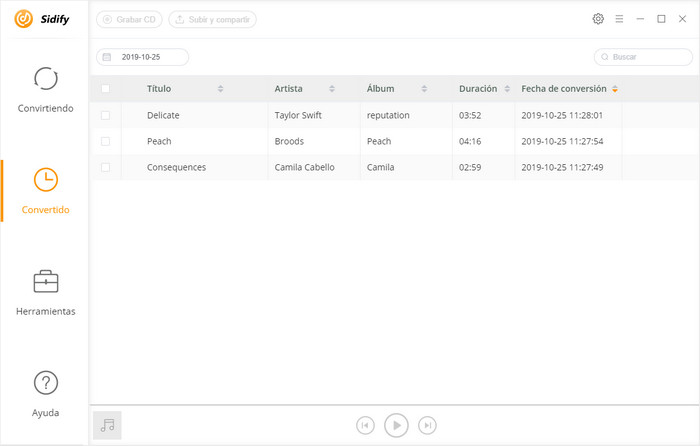Skip to next track
The height and width of the screenshot is (446, 700).
[x=427, y=425]
